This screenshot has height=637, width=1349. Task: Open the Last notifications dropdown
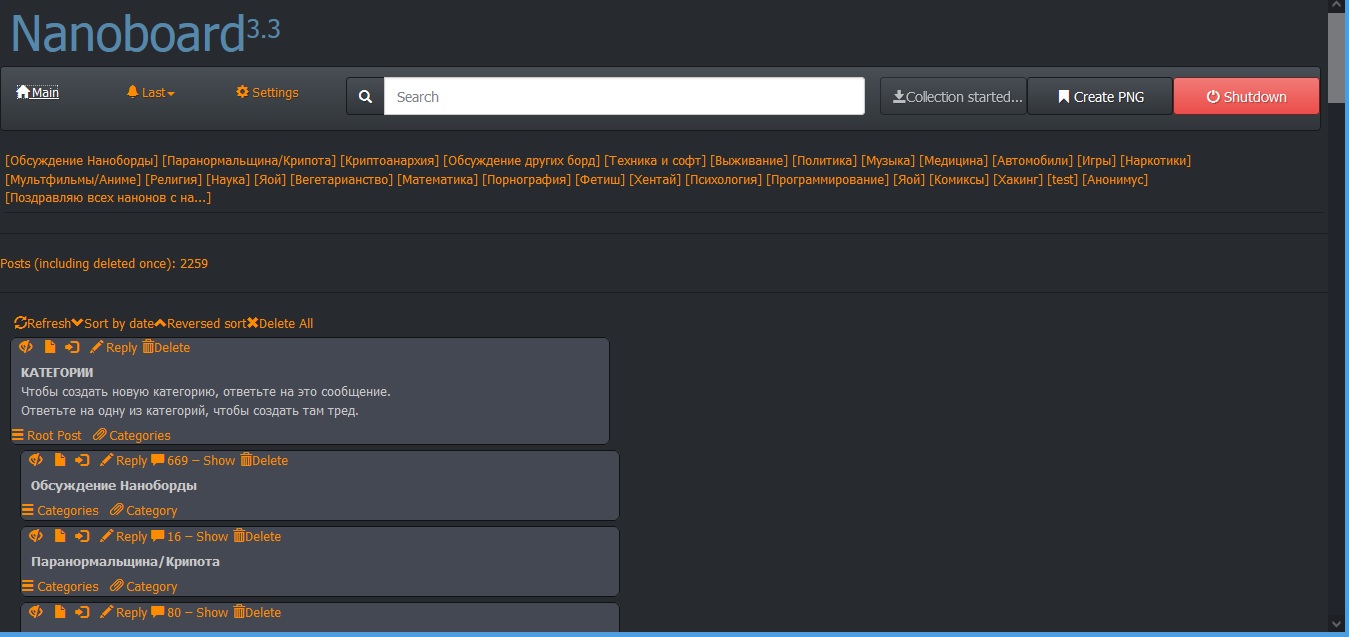tap(151, 92)
